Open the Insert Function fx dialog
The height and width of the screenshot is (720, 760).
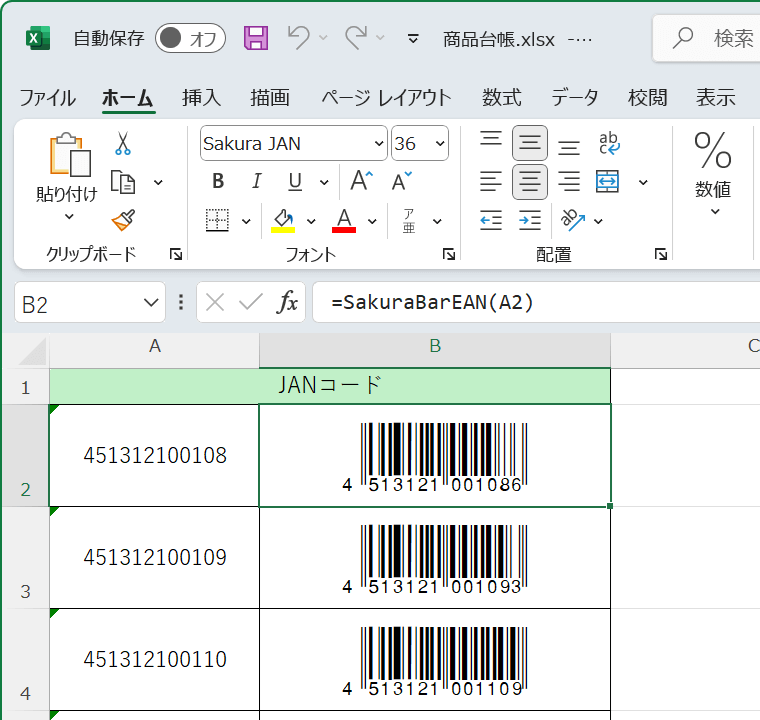pyautogui.click(x=287, y=303)
